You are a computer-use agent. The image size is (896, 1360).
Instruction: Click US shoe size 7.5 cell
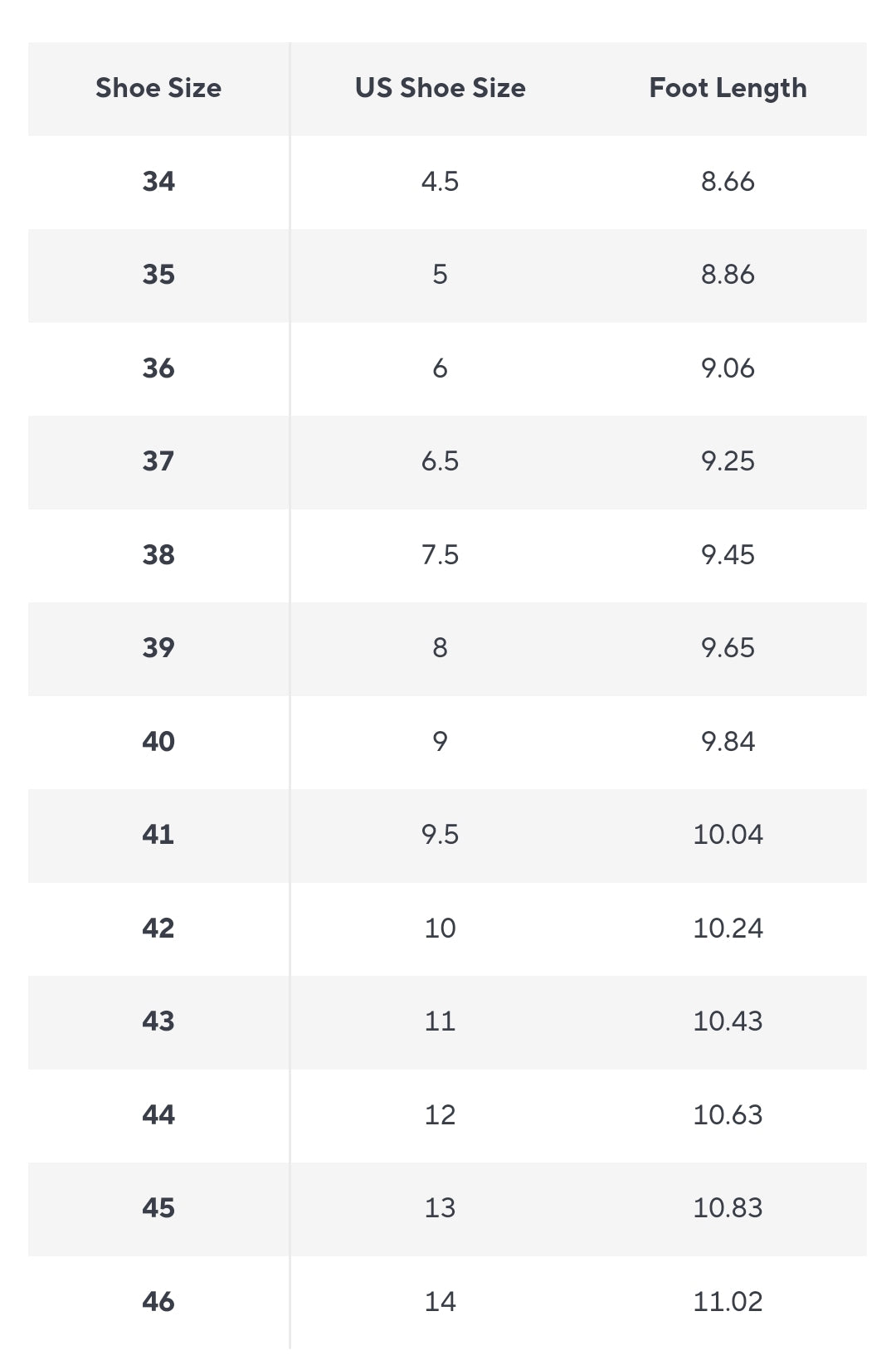(440, 554)
